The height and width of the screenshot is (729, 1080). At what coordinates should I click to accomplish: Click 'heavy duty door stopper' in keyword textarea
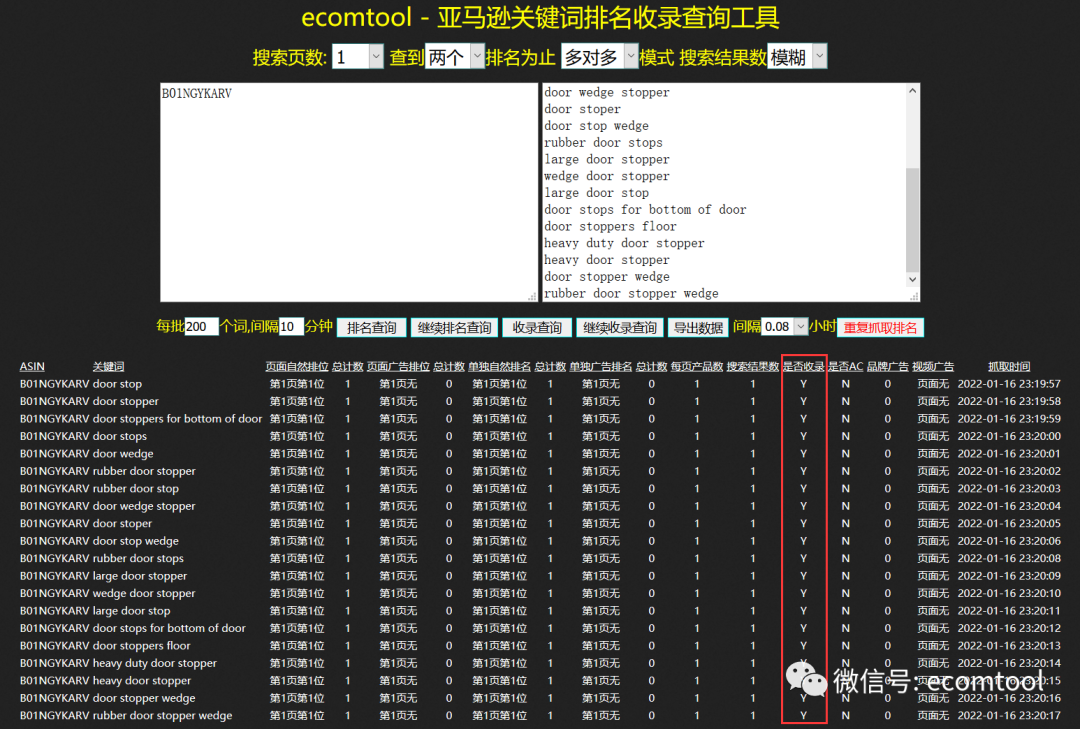(624, 243)
